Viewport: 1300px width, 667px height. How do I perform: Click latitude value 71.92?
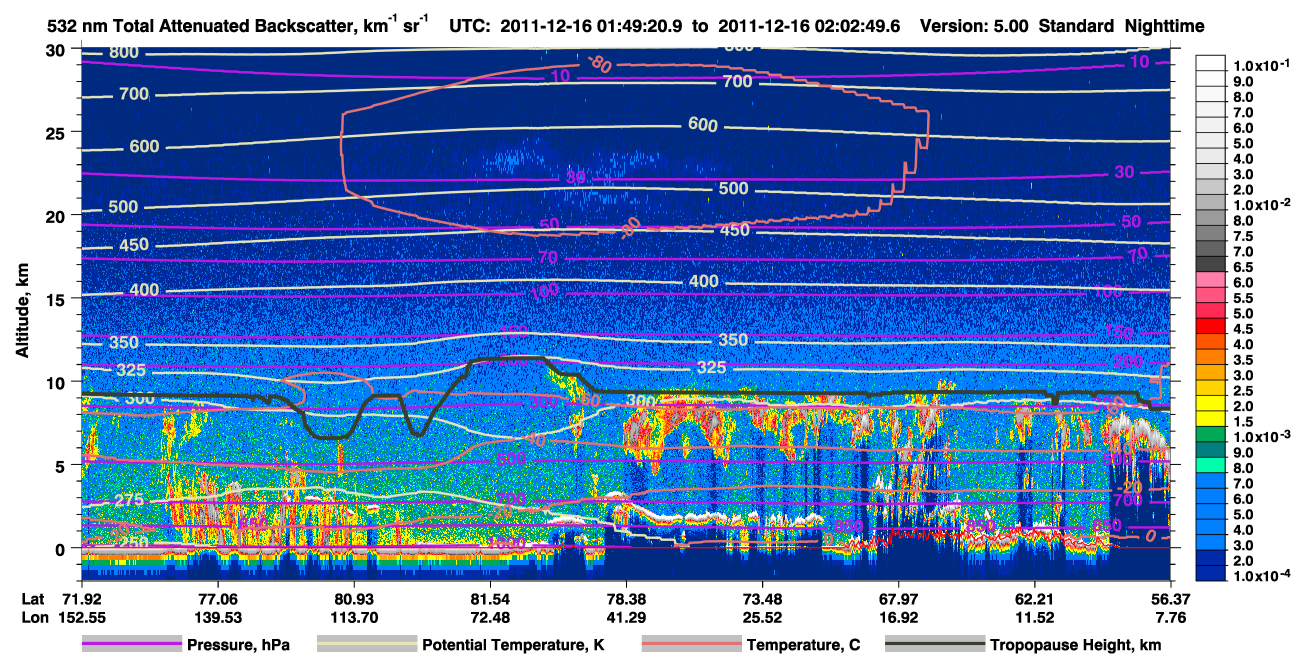click(83, 598)
